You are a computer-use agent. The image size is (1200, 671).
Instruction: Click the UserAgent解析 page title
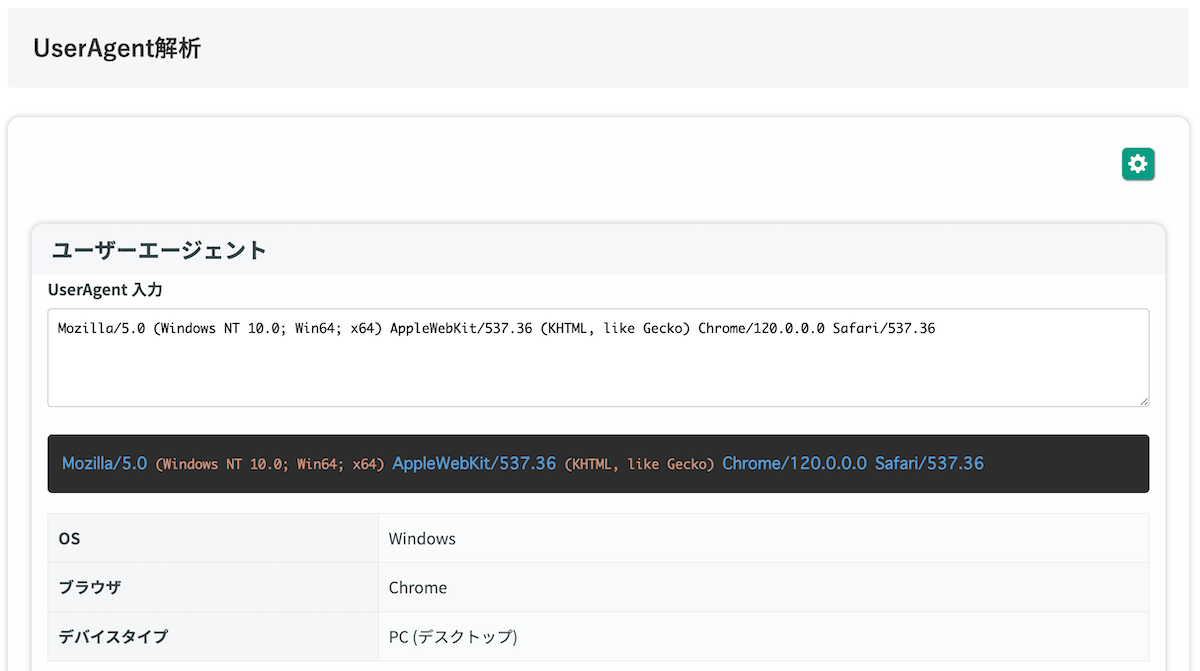pyautogui.click(x=117, y=47)
